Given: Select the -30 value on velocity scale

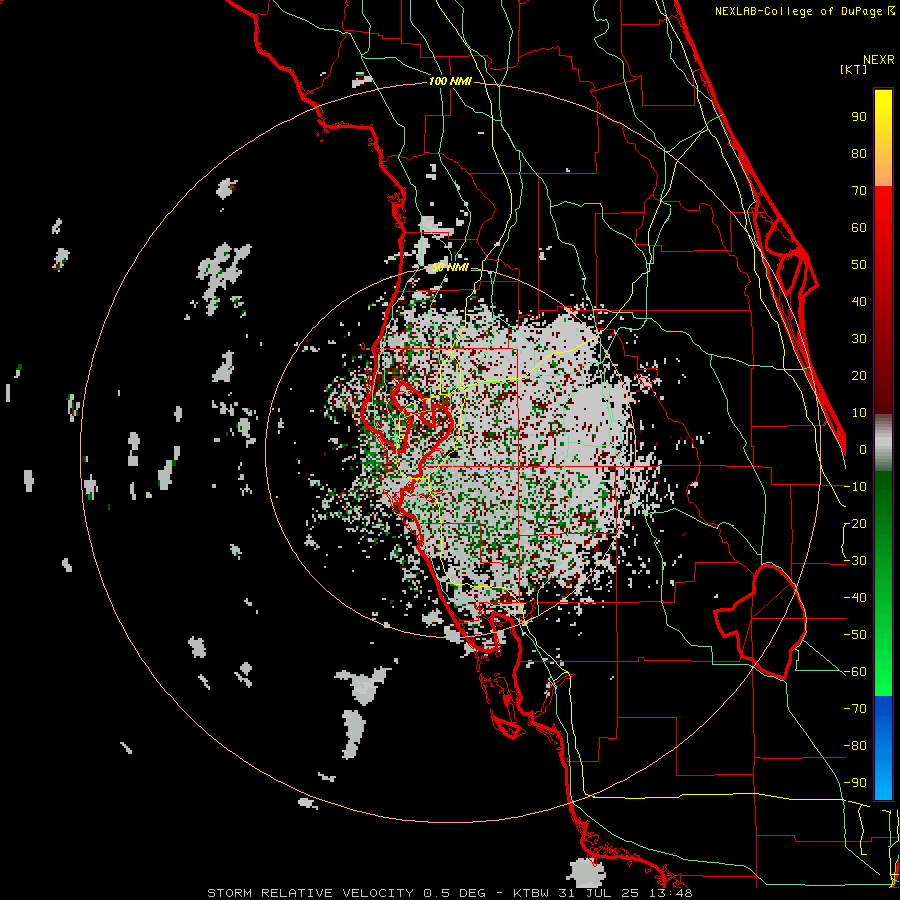Looking at the screenshot, I should coord(855,561).
